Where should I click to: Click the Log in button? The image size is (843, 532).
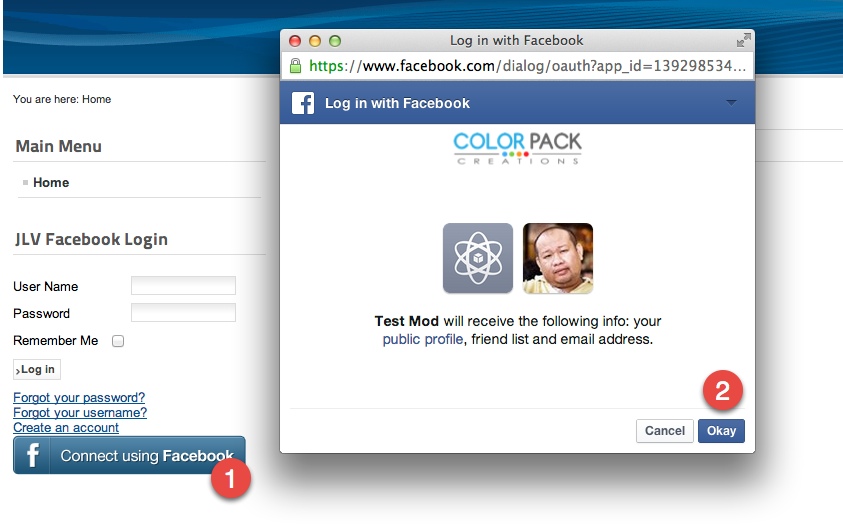pyautogui.click(x=37, y=370)
